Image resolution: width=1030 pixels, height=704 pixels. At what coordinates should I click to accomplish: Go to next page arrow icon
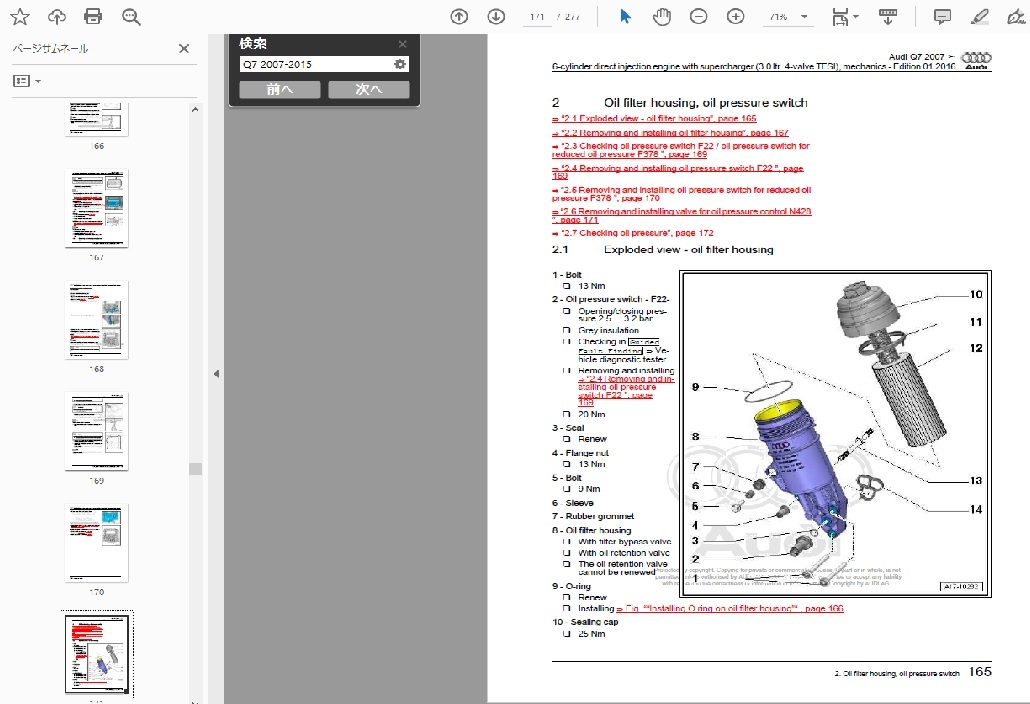click(x=496, y=17)
